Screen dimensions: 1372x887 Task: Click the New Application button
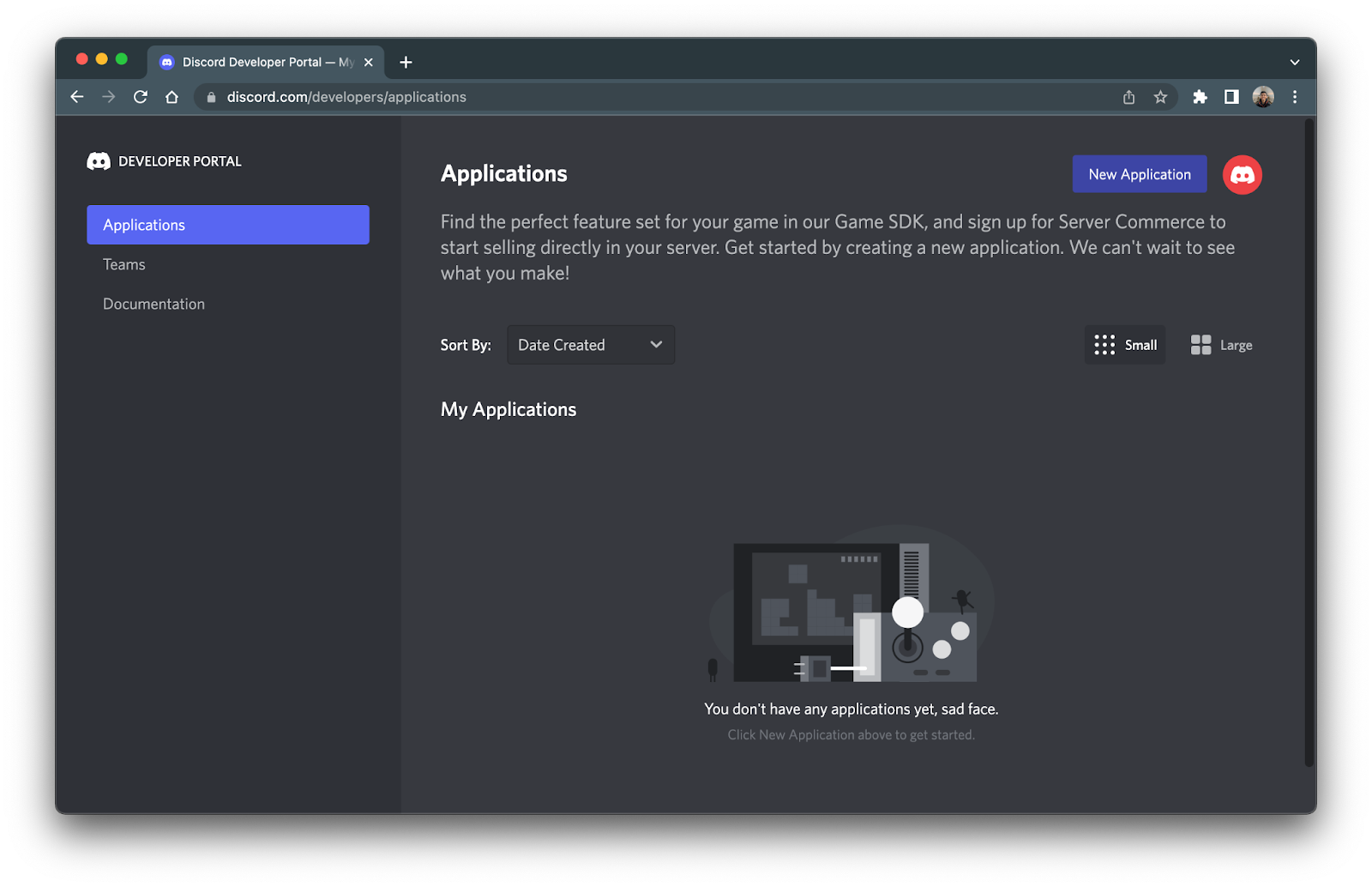point(1140,174)
